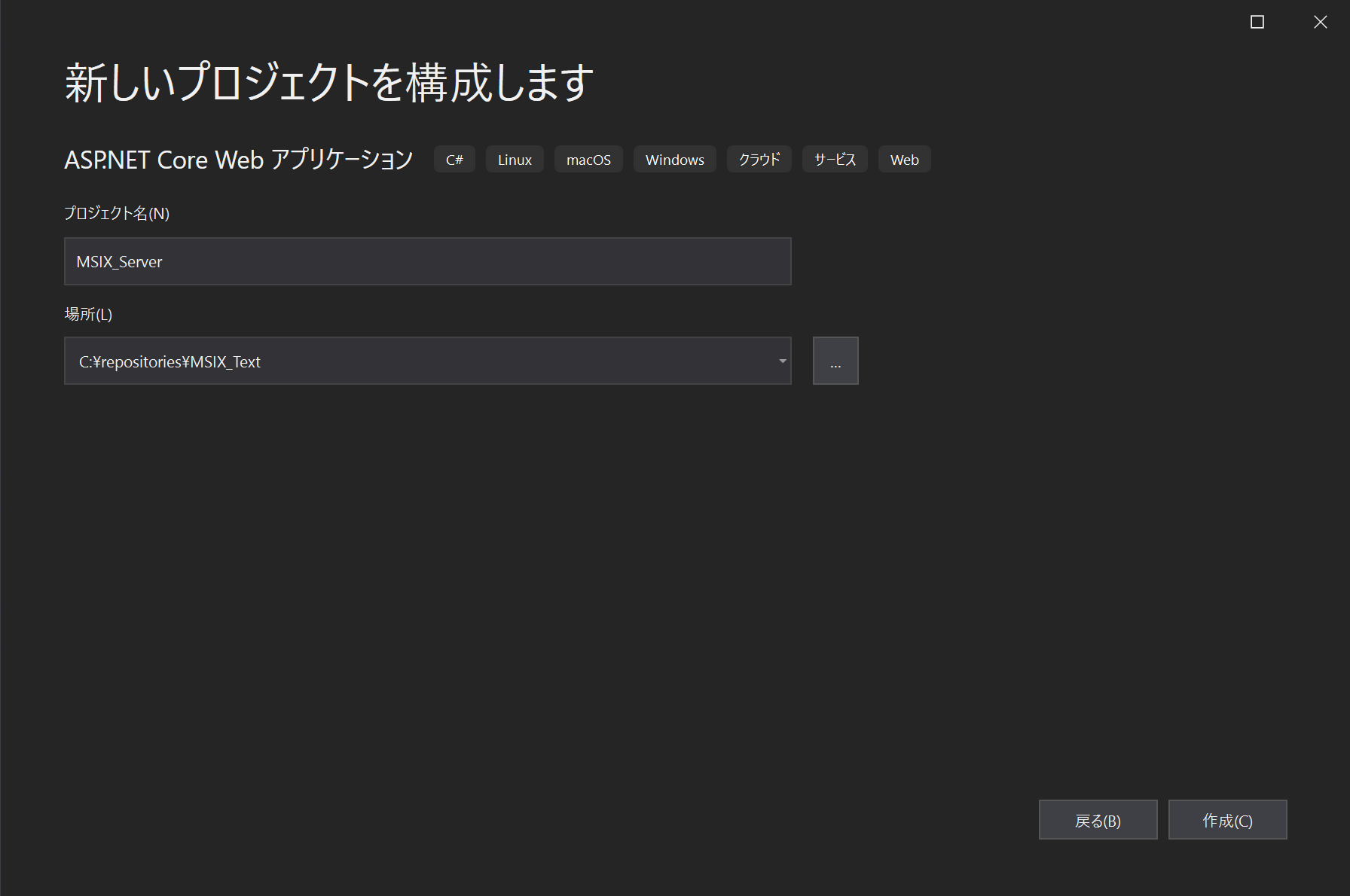Select the MSIX_Server project name text

(x=118, y=261)
